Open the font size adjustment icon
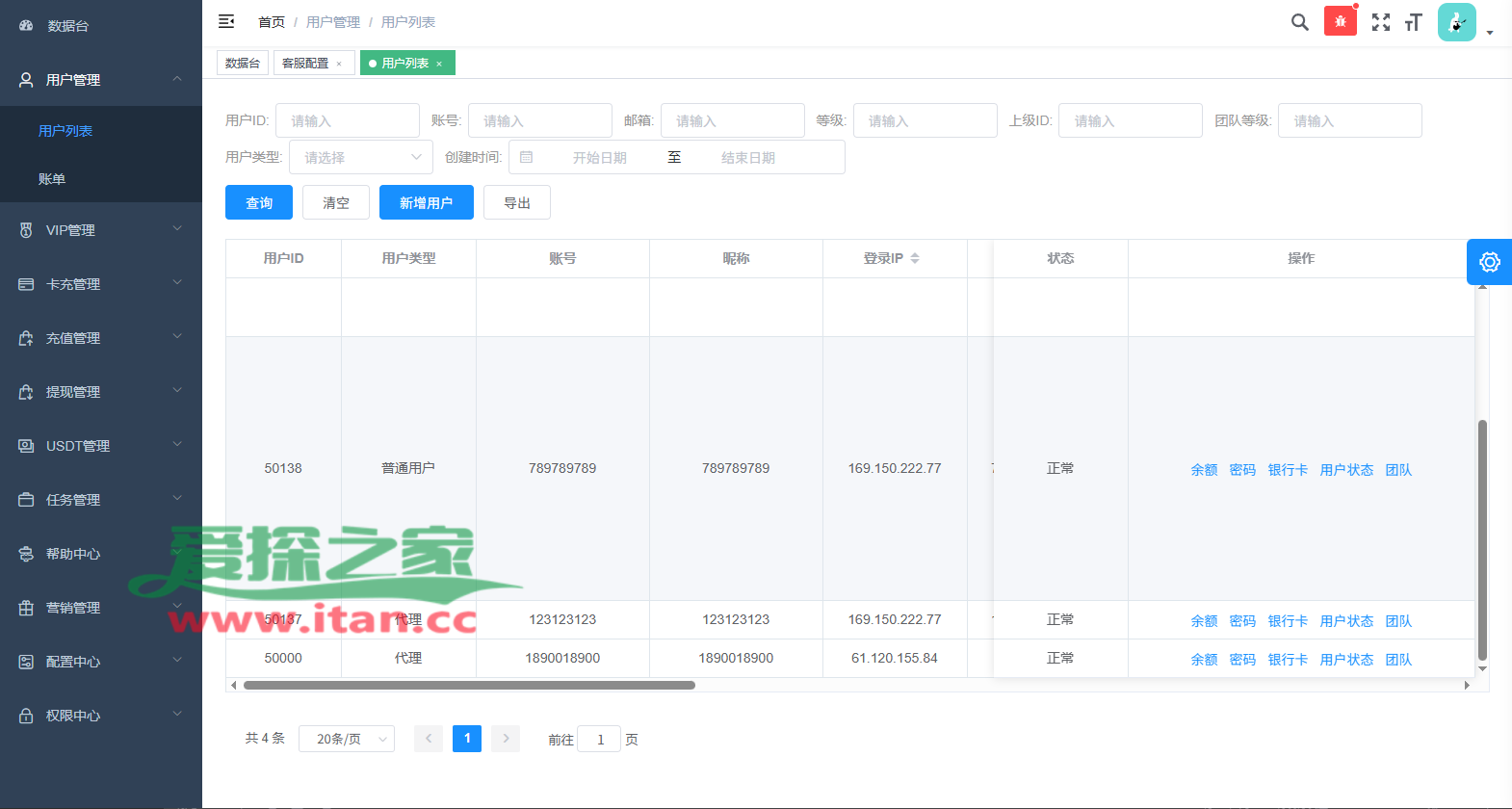1512x809 pixels. click(1413, 22)
